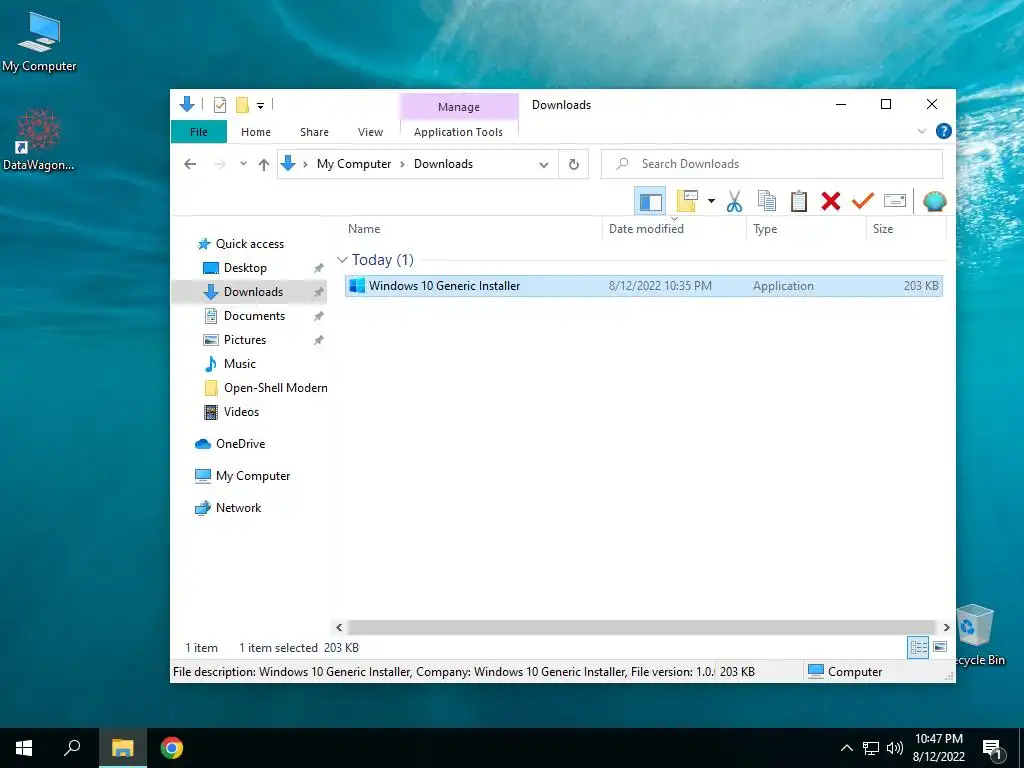
Task: Click the horizontal scrollbar track
Action: 643,628
